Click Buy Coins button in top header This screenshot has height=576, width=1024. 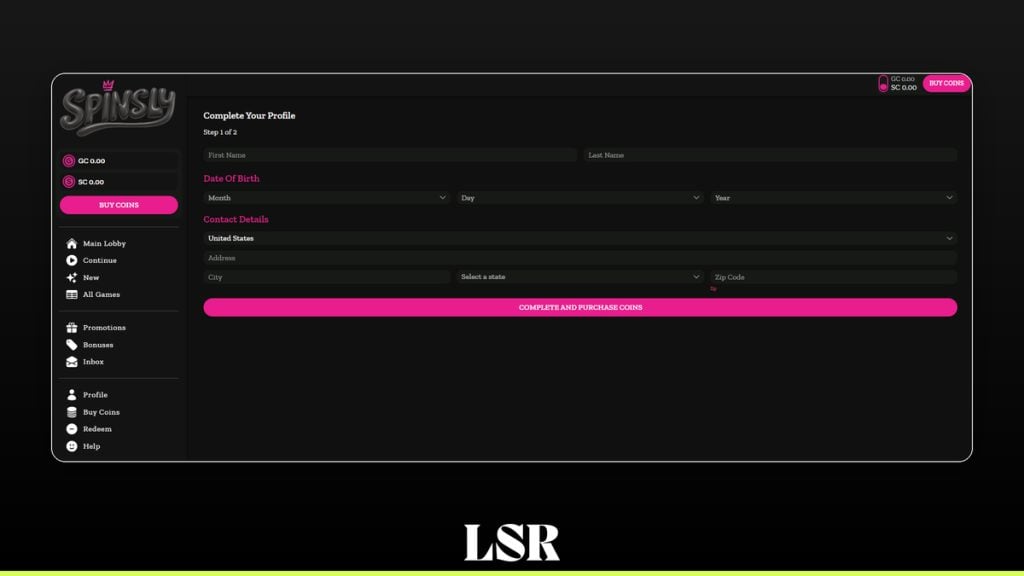946,84
